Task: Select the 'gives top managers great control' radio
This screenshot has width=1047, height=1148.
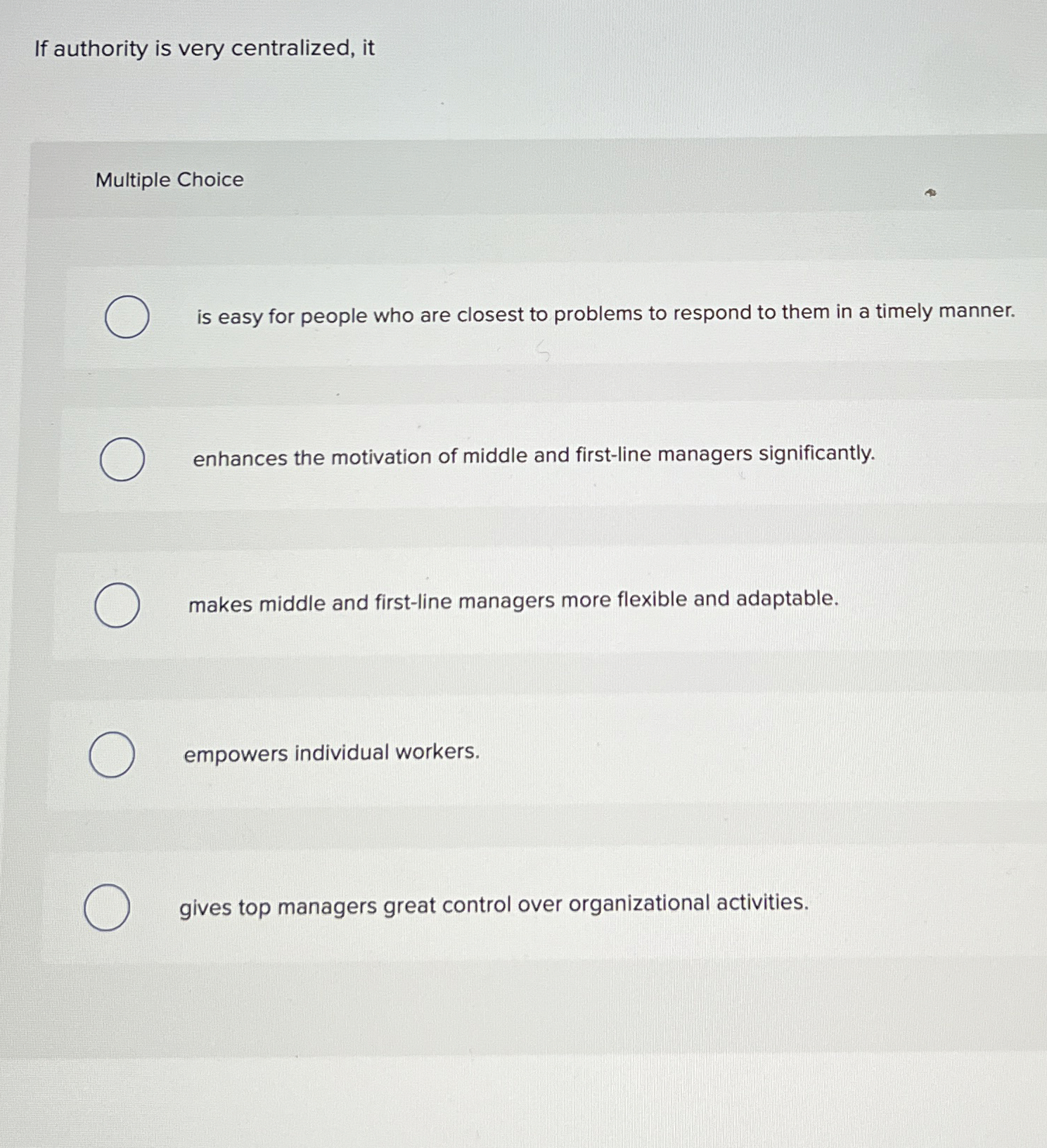Action: coord(106,907)
